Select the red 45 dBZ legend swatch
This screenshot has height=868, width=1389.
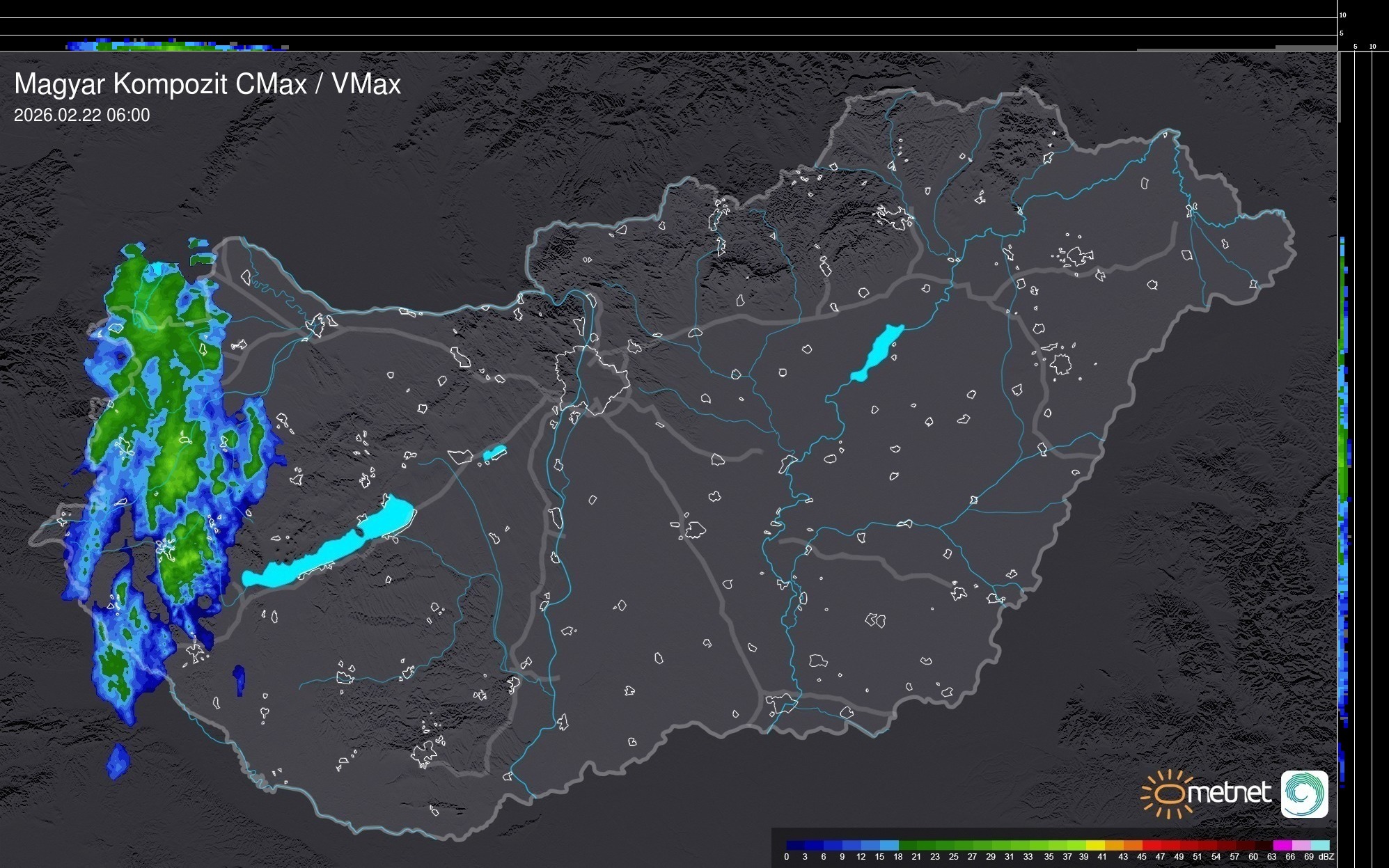point(1151,846)
